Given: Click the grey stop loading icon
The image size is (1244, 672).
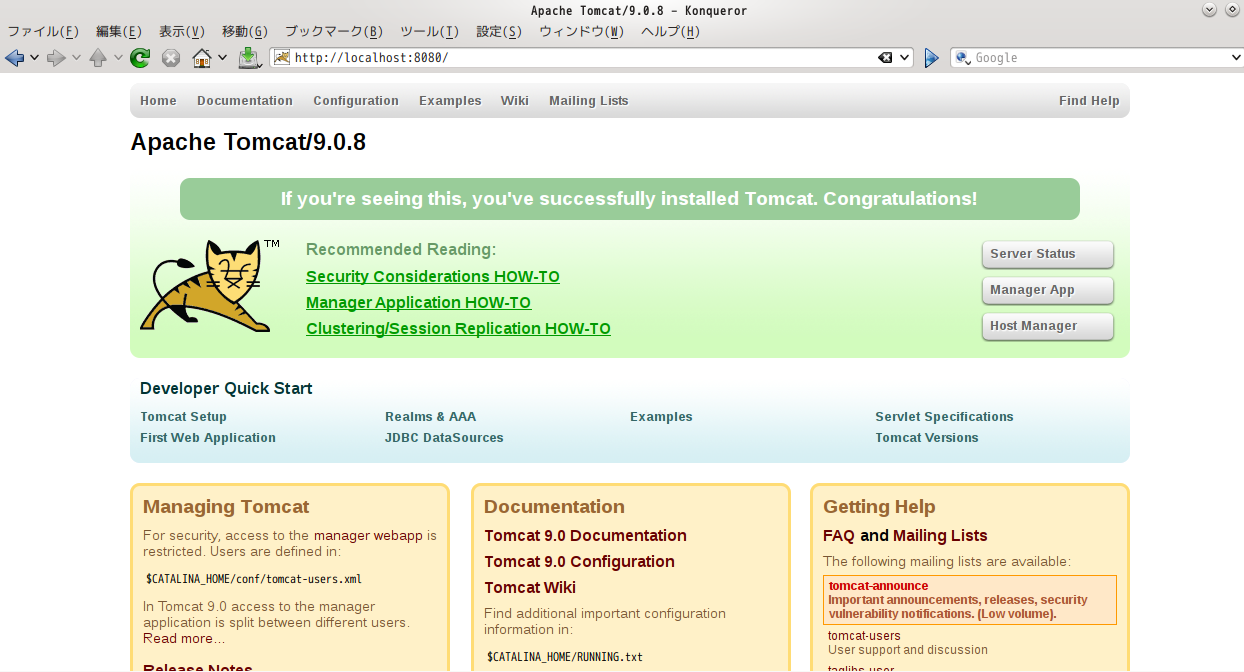Looking at the screenshot, I should pyautogui.click(x=171, y=58).
